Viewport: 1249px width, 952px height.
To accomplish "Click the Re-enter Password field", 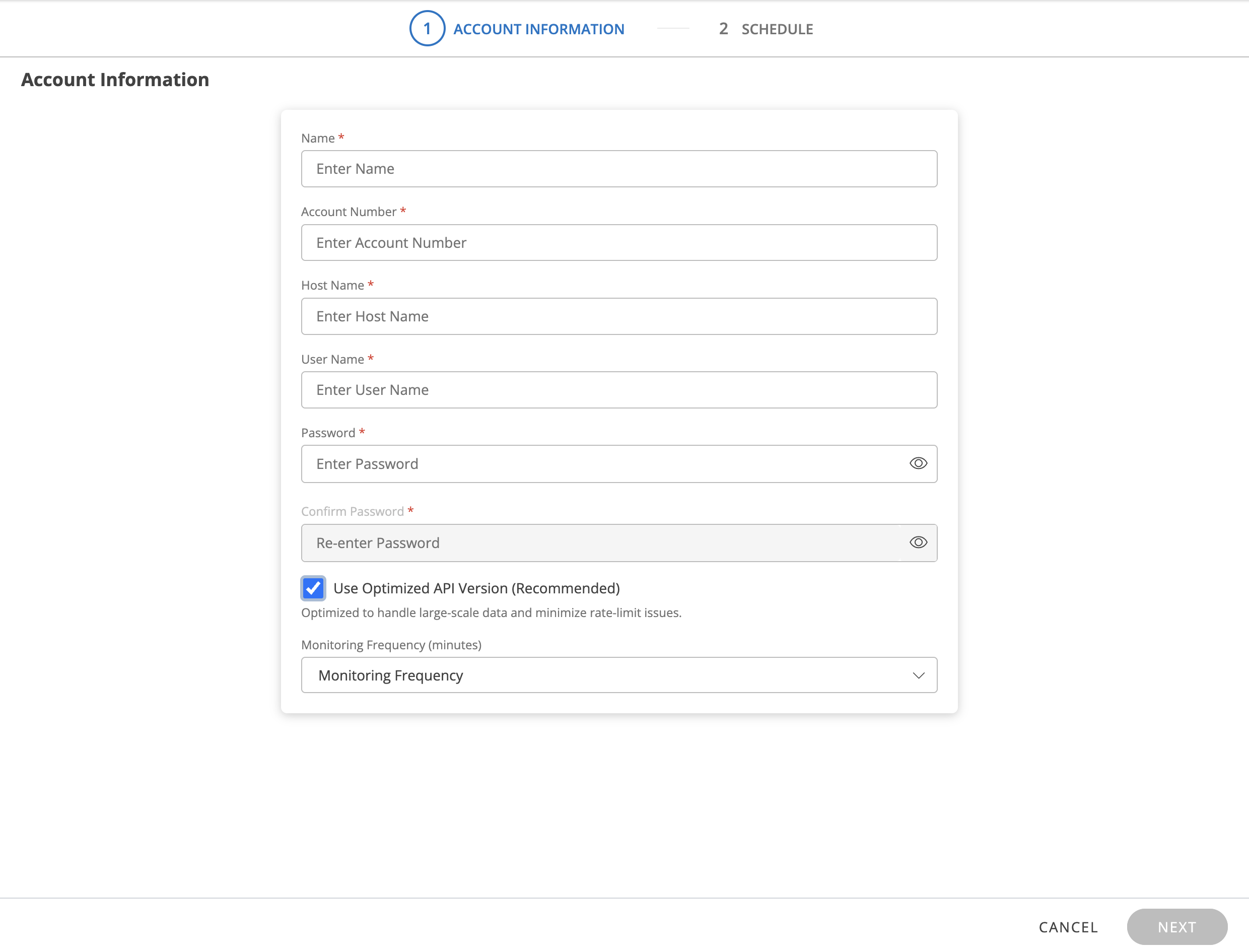I will (x=600, y=543).
